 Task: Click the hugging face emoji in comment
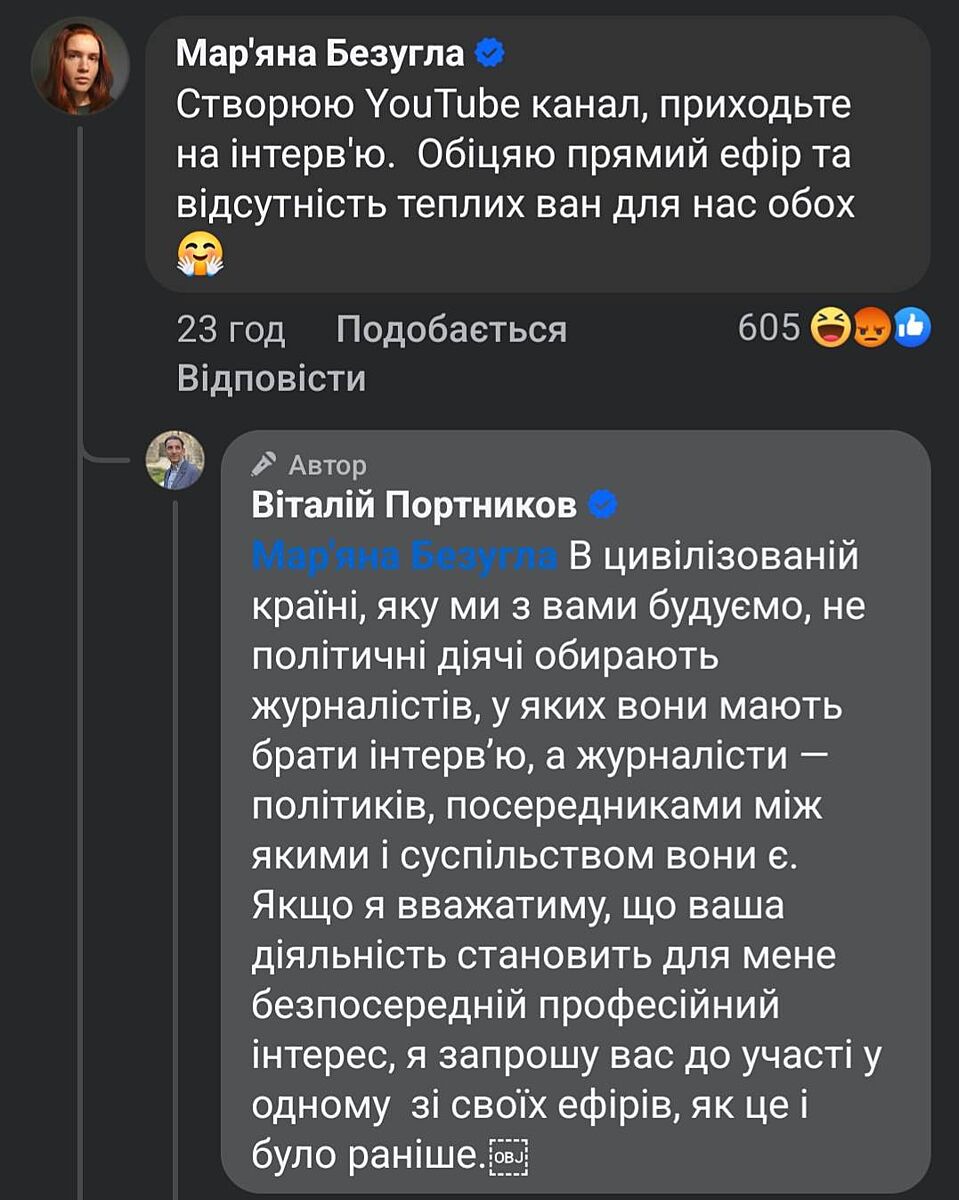tap(200, 254)
